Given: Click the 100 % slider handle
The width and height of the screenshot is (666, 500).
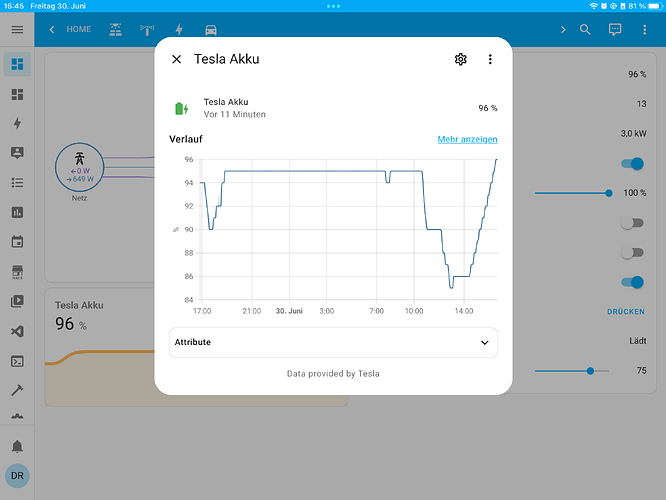Looking at the screenshot, I should click(x=609, y=193).
